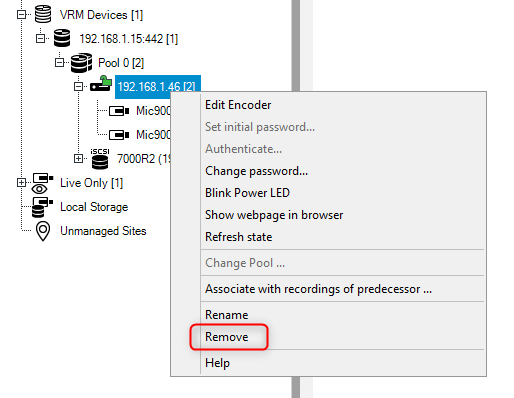Collapse the Pool 0 node
Image resolution: width=514 pixels, height=398 pixels.
(x=59, y=62)
